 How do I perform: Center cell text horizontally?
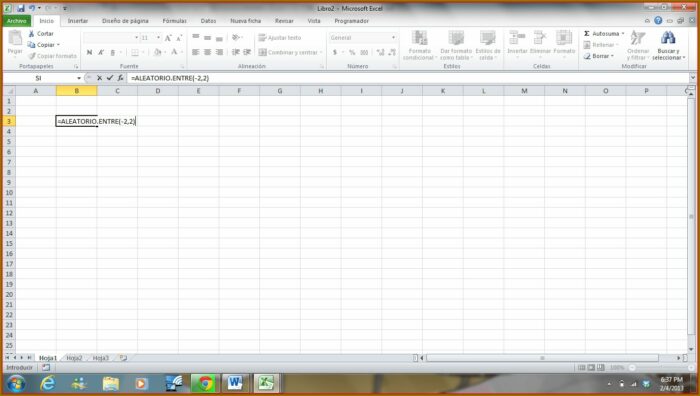[x=207, y=52]
